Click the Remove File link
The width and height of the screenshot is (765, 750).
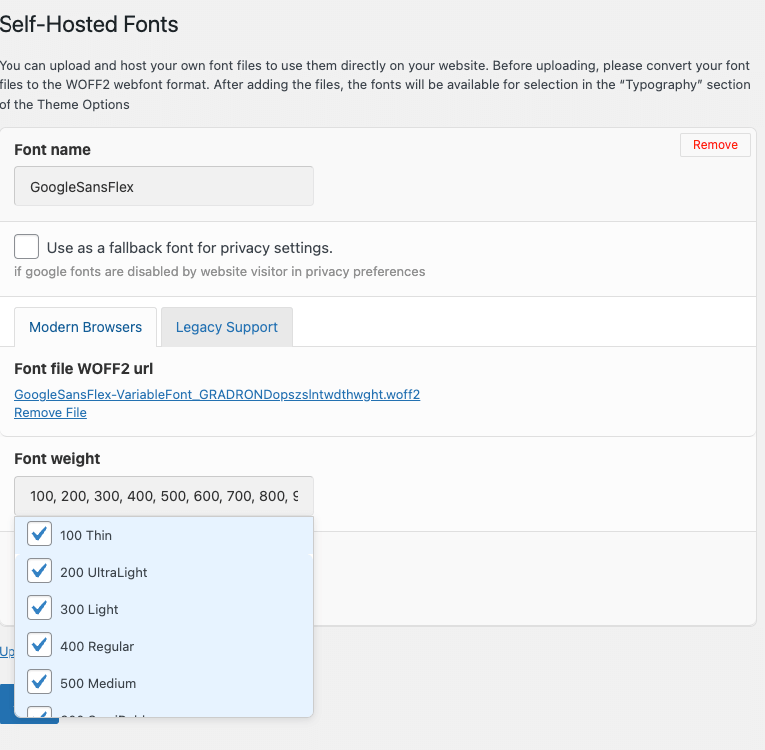(x=50, y=412)
